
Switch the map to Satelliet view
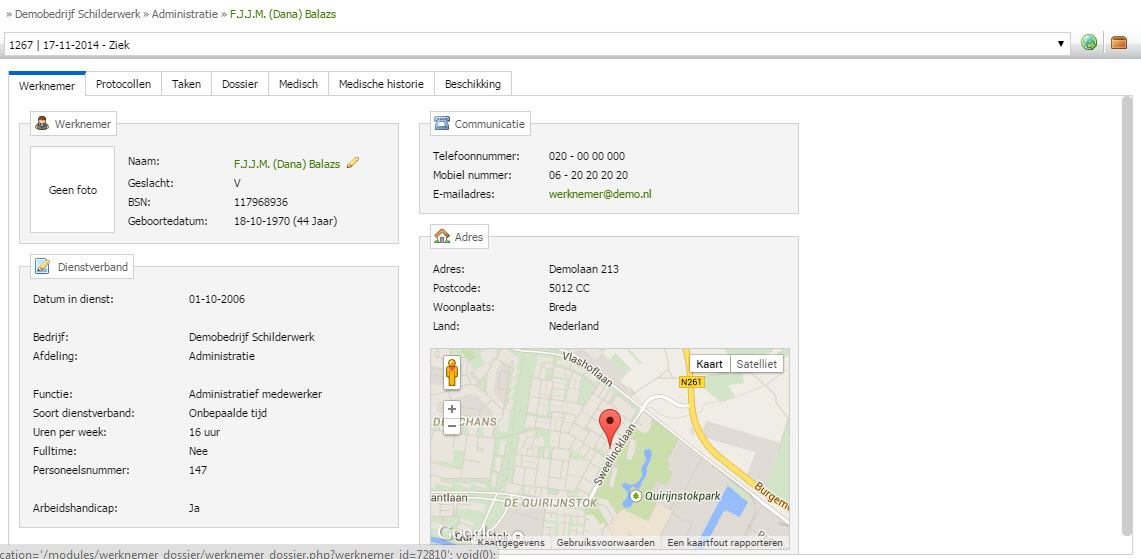[757, 363]
